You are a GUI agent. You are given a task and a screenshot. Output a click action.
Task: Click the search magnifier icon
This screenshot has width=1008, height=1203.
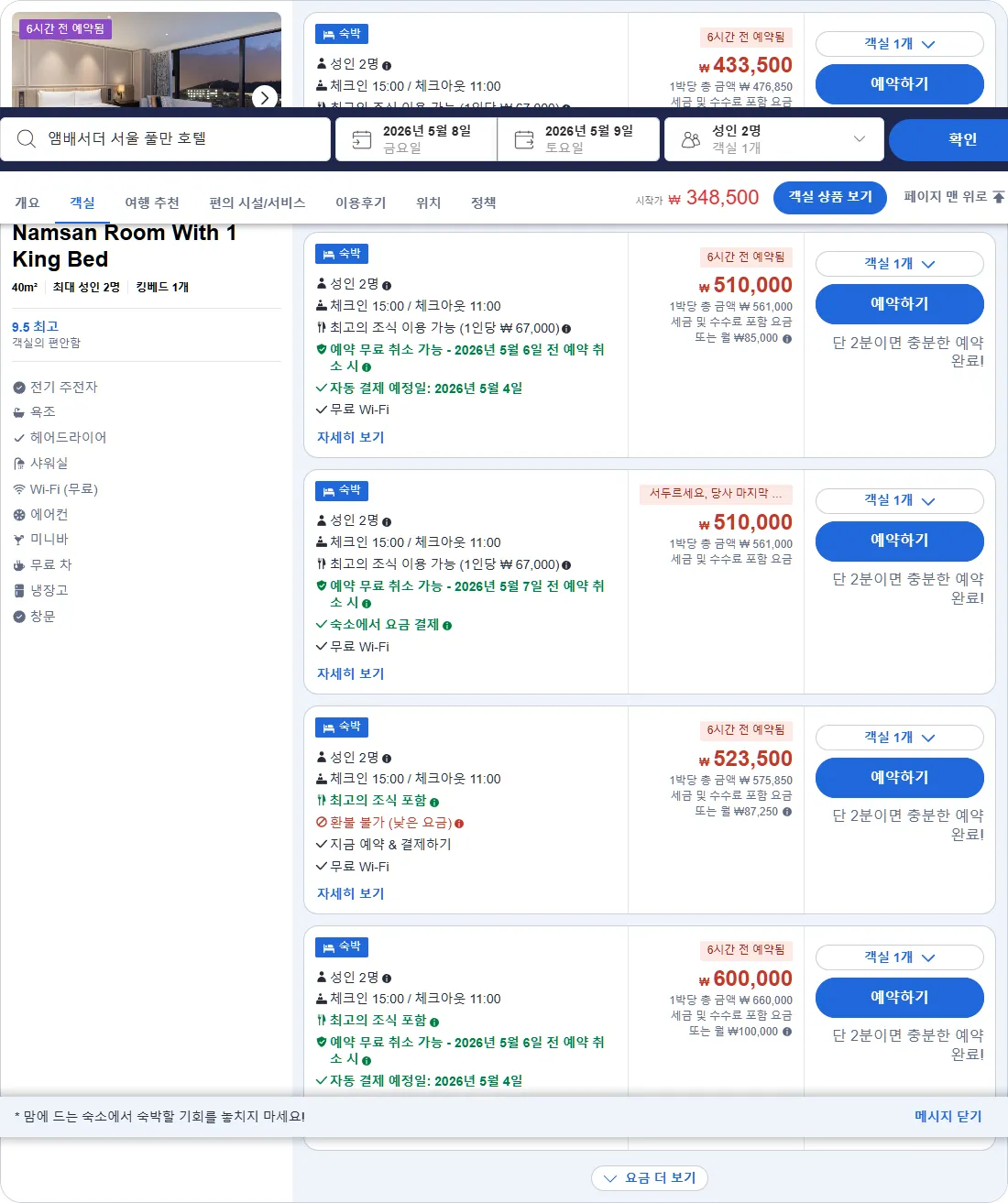click(x=27, y=139)
